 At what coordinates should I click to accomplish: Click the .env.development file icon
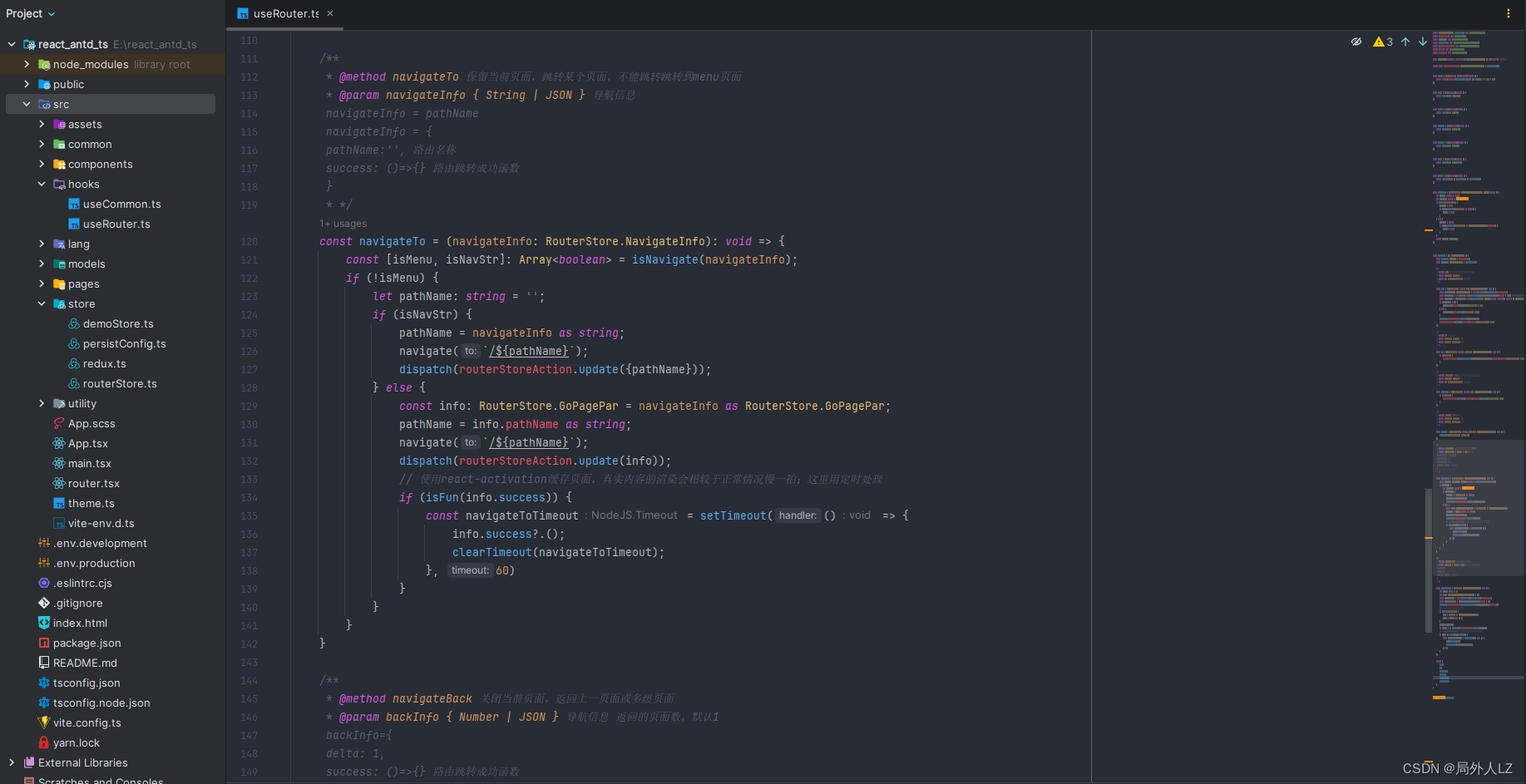[44, 543]
